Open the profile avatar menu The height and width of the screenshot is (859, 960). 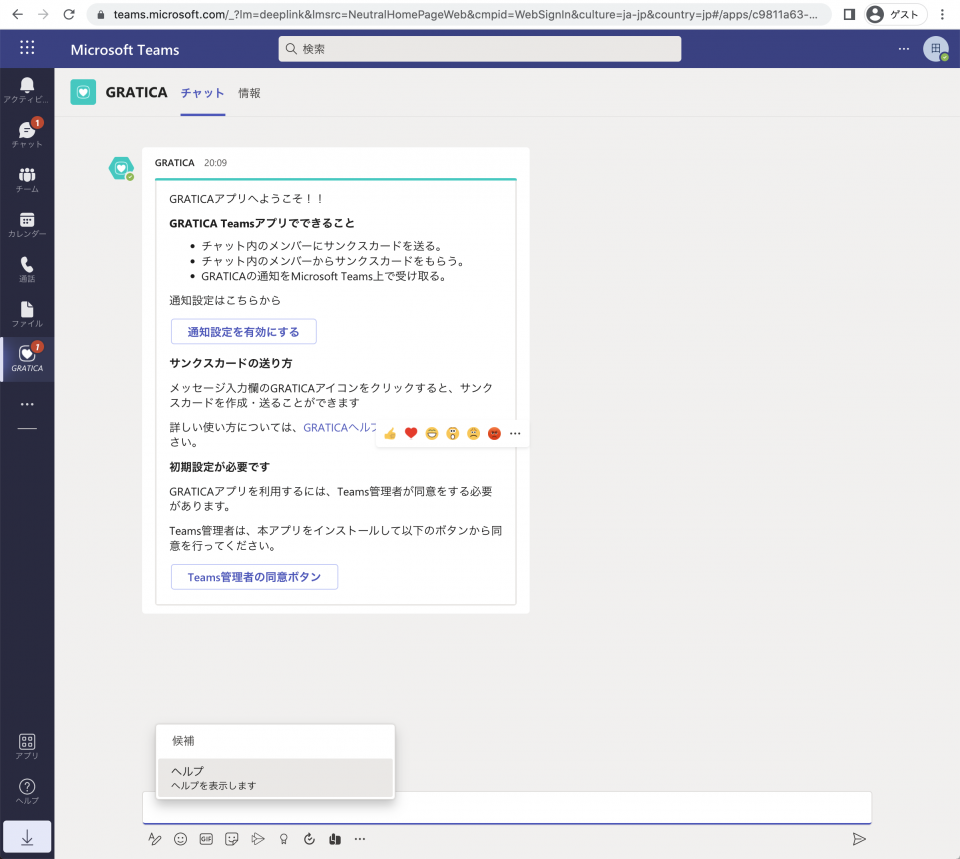936,49
